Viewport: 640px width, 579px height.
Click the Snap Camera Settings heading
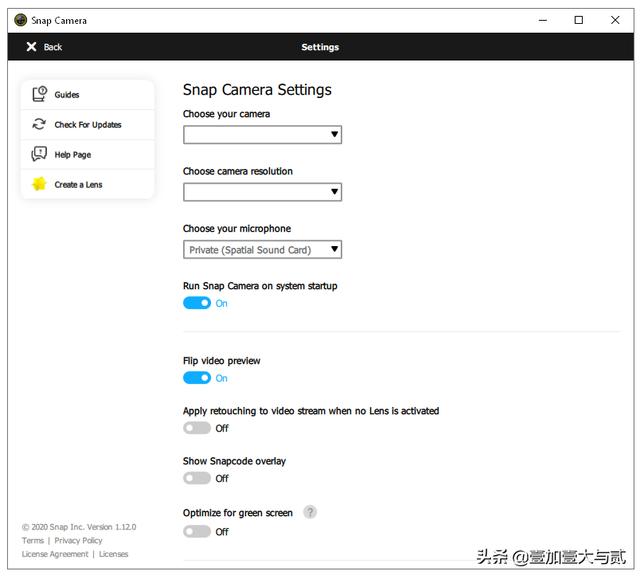point(257,89)
